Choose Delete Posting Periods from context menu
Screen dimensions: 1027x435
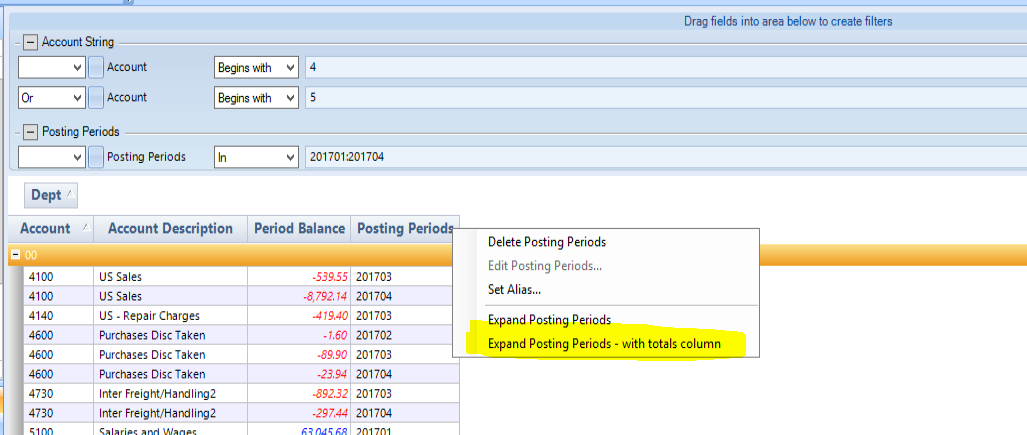click(546, 242)
